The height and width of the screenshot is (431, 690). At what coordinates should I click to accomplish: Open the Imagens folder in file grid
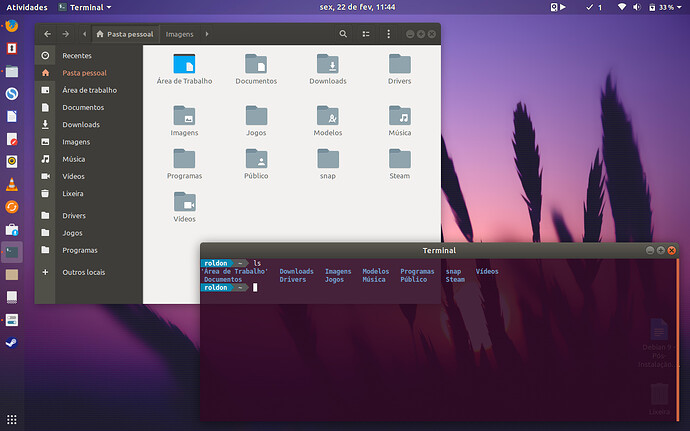click(184, 115)
